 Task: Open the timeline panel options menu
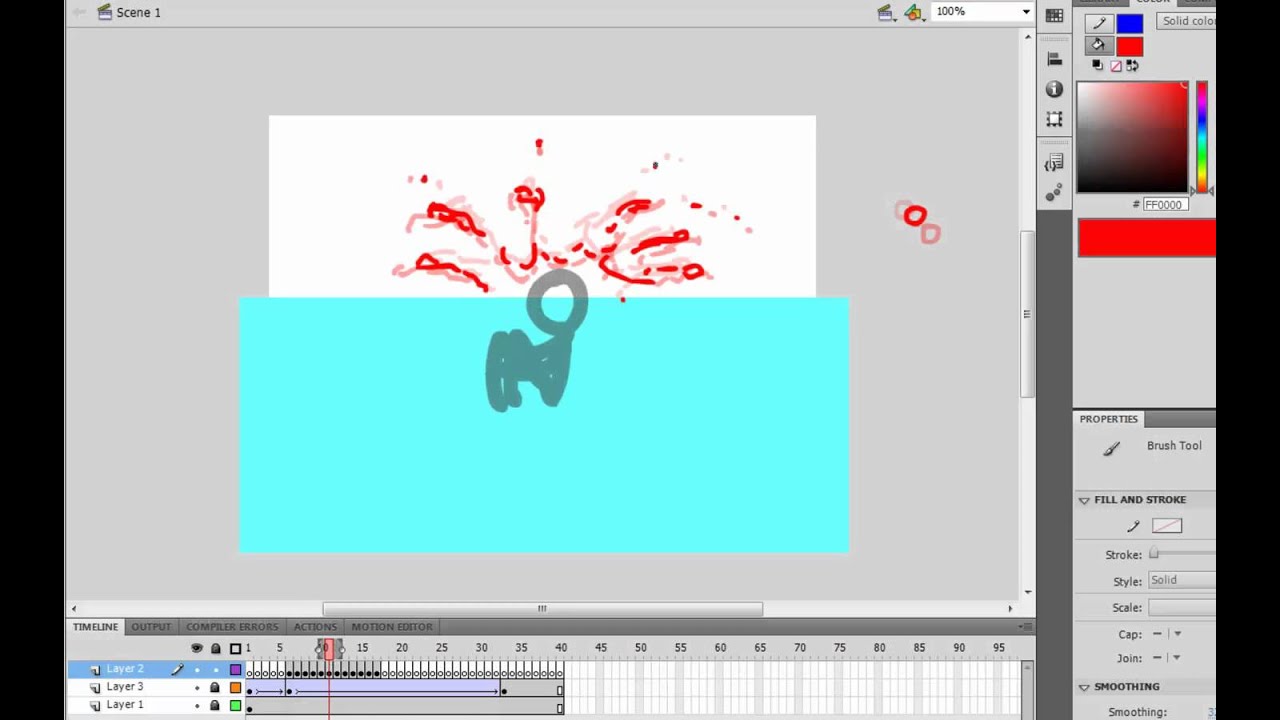point(1024,627)
